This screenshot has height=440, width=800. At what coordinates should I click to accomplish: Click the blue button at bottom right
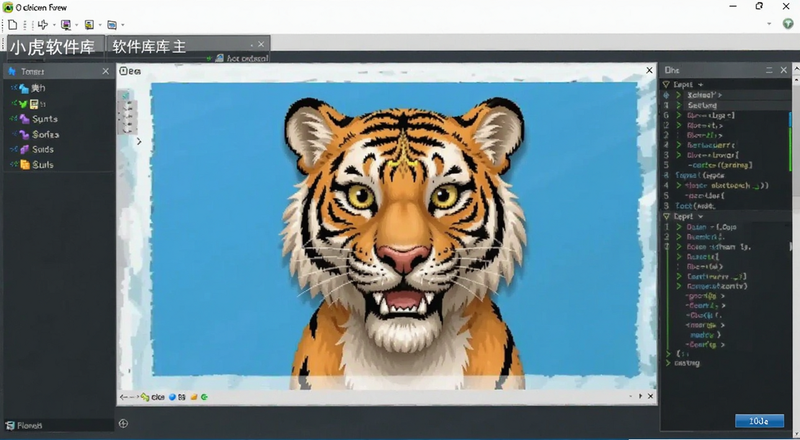point(759,421)
